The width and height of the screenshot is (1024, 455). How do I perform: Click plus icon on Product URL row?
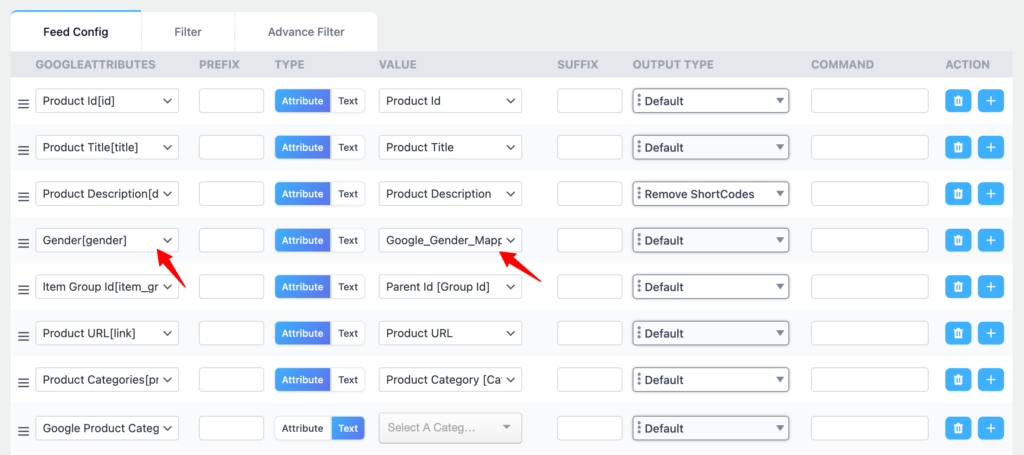click(x=990, y=333)
